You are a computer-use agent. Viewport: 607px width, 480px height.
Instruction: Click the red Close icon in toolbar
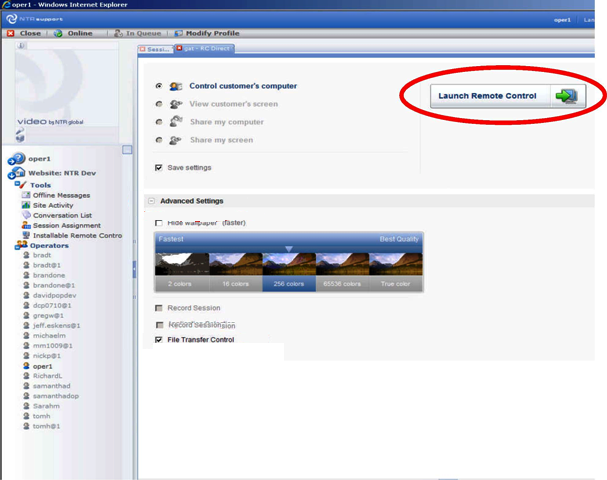pos(11,33)
